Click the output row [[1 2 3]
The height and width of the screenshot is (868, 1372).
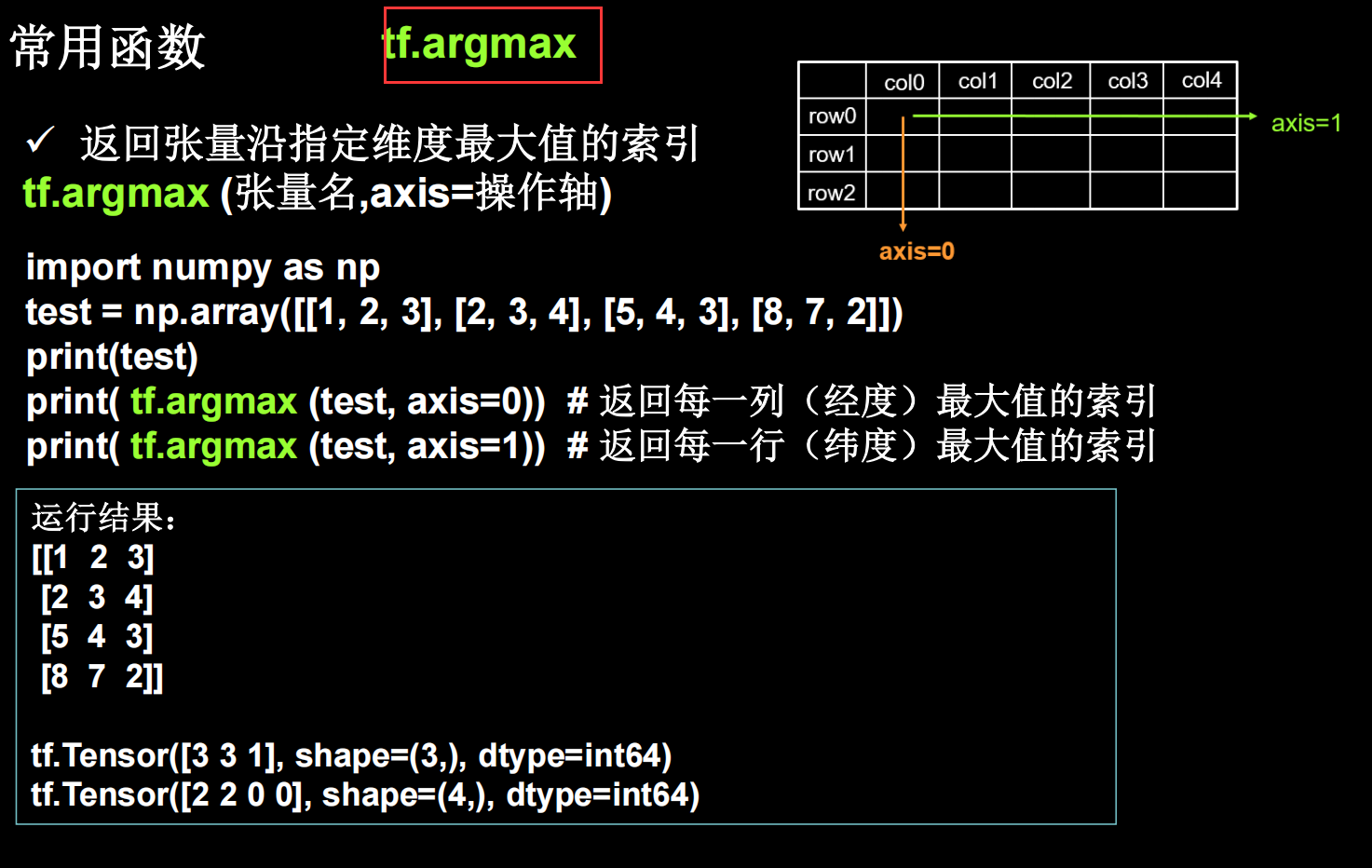[x=92, y=558]
